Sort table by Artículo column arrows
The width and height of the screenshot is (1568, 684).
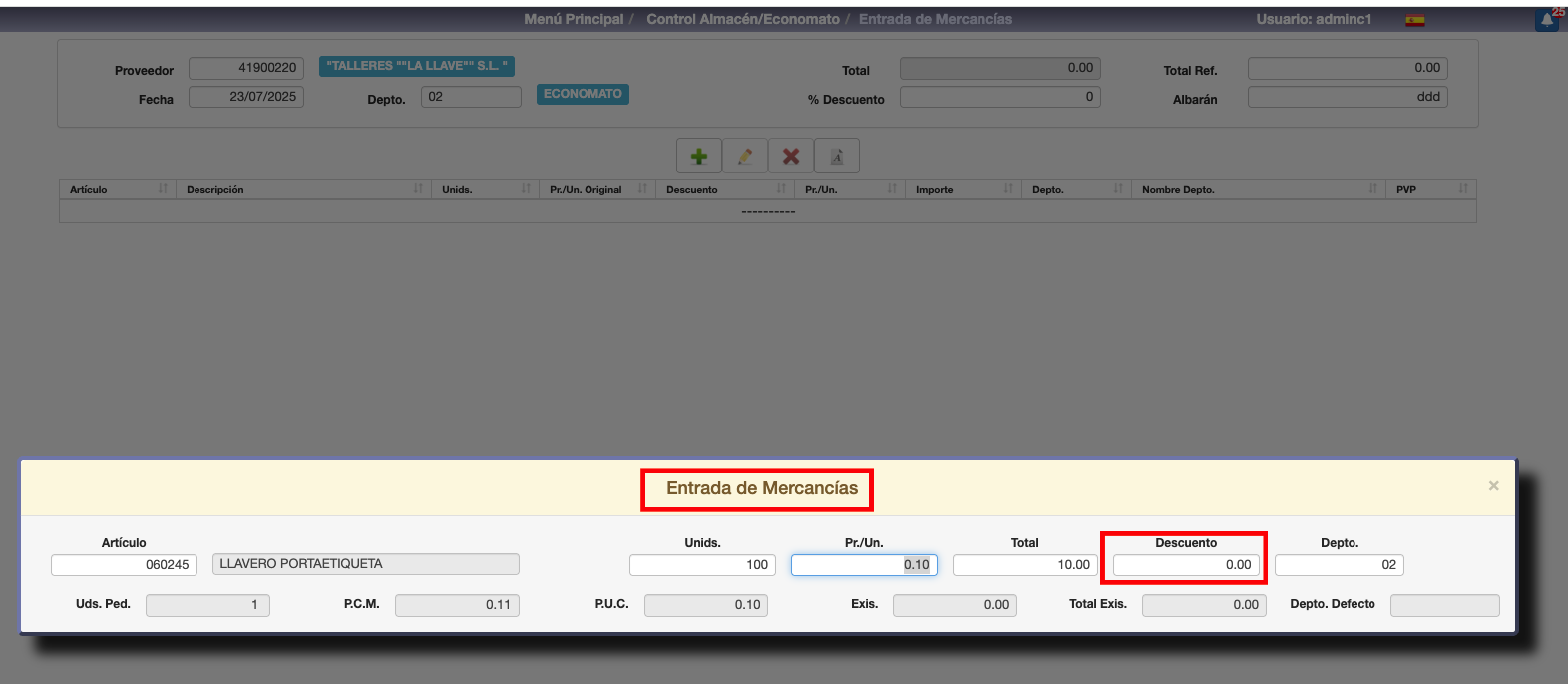(x=163, y=189)
